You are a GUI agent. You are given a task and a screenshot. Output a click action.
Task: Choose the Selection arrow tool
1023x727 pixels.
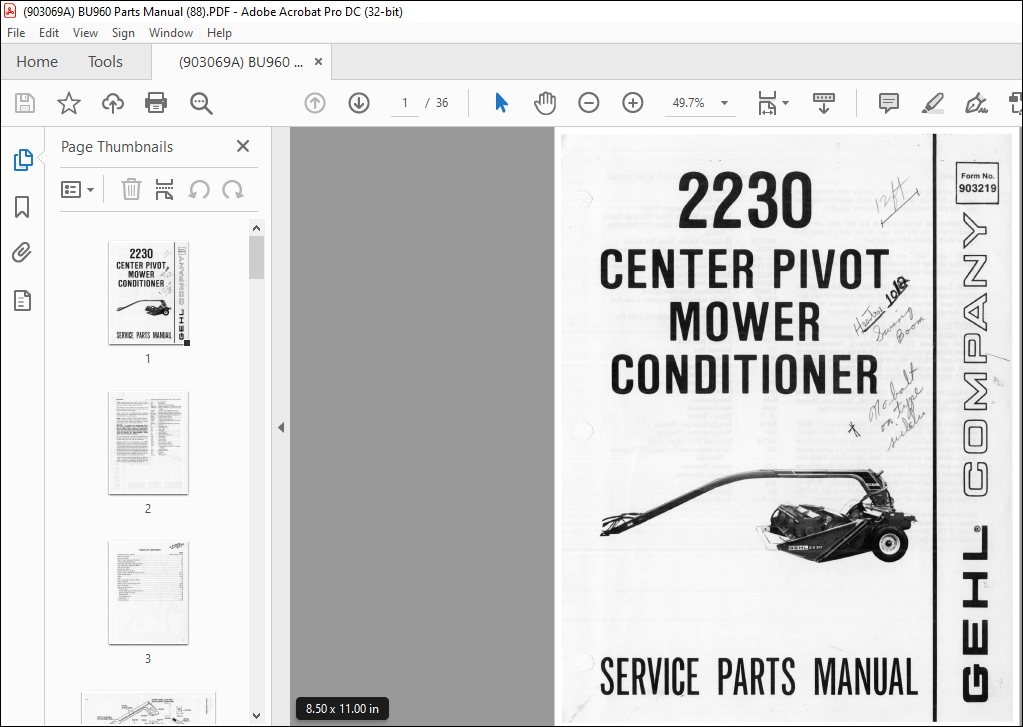501,103
